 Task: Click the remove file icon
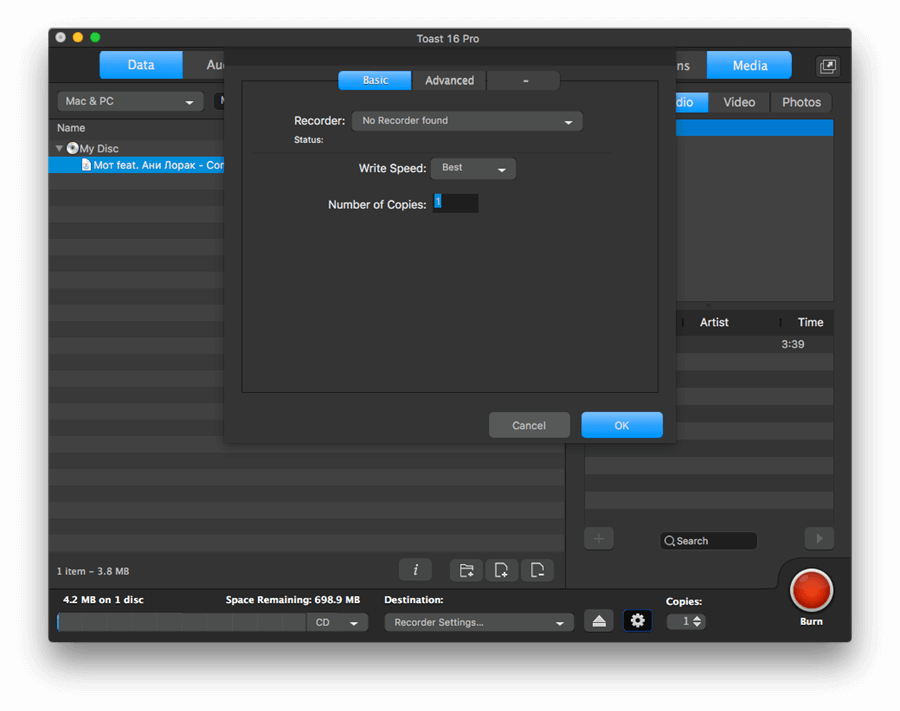coord(537,570)
